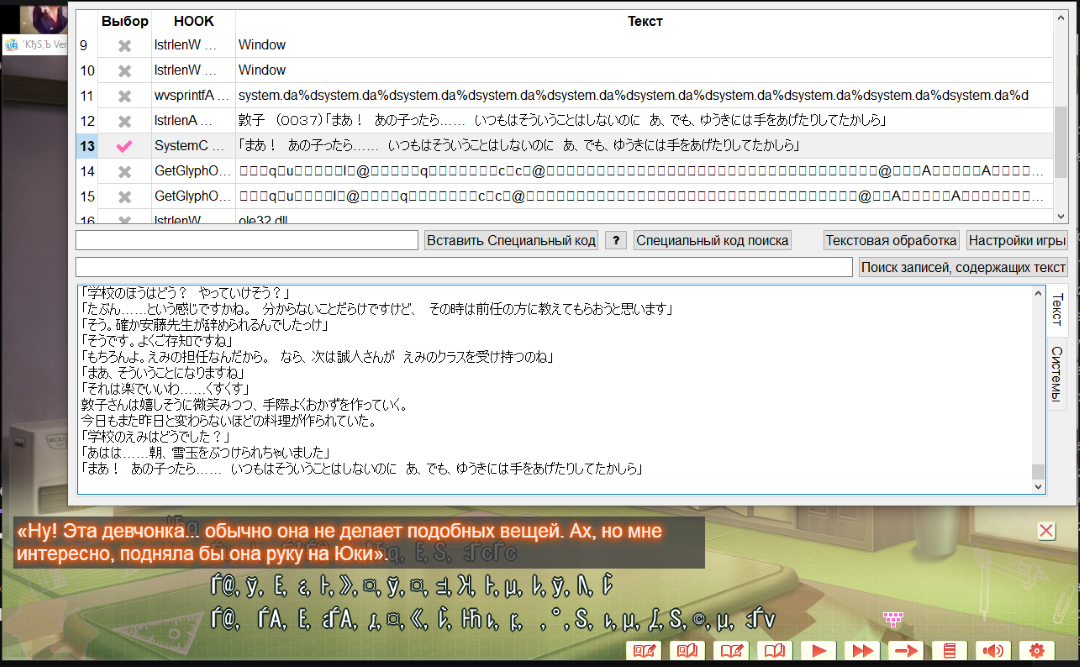Toggle selection mark on row 12 lstrlenA
Screen dimensions: 1080x667
(x=125, y=121)
